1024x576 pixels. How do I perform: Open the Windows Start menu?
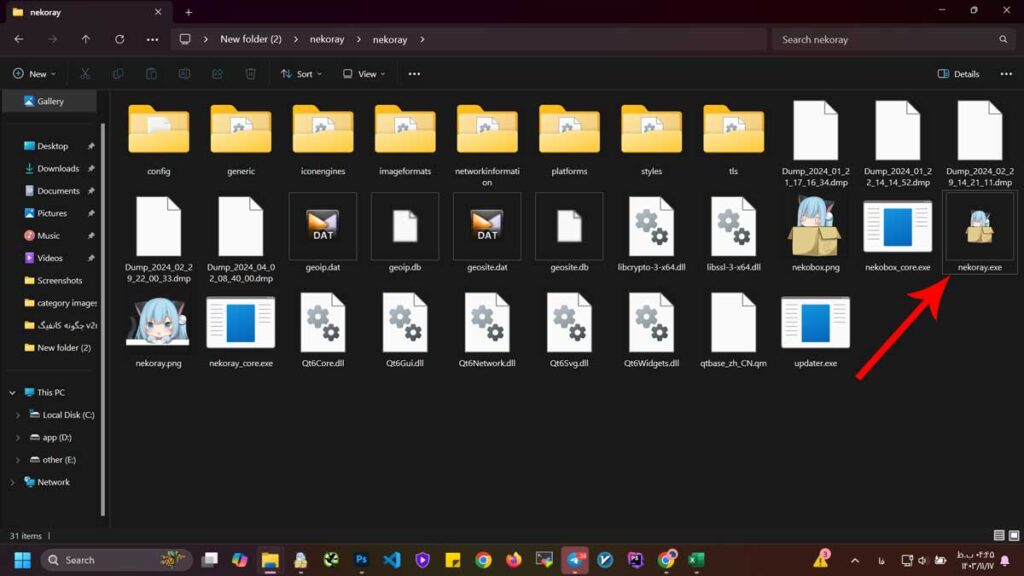(x=22, y=560)
